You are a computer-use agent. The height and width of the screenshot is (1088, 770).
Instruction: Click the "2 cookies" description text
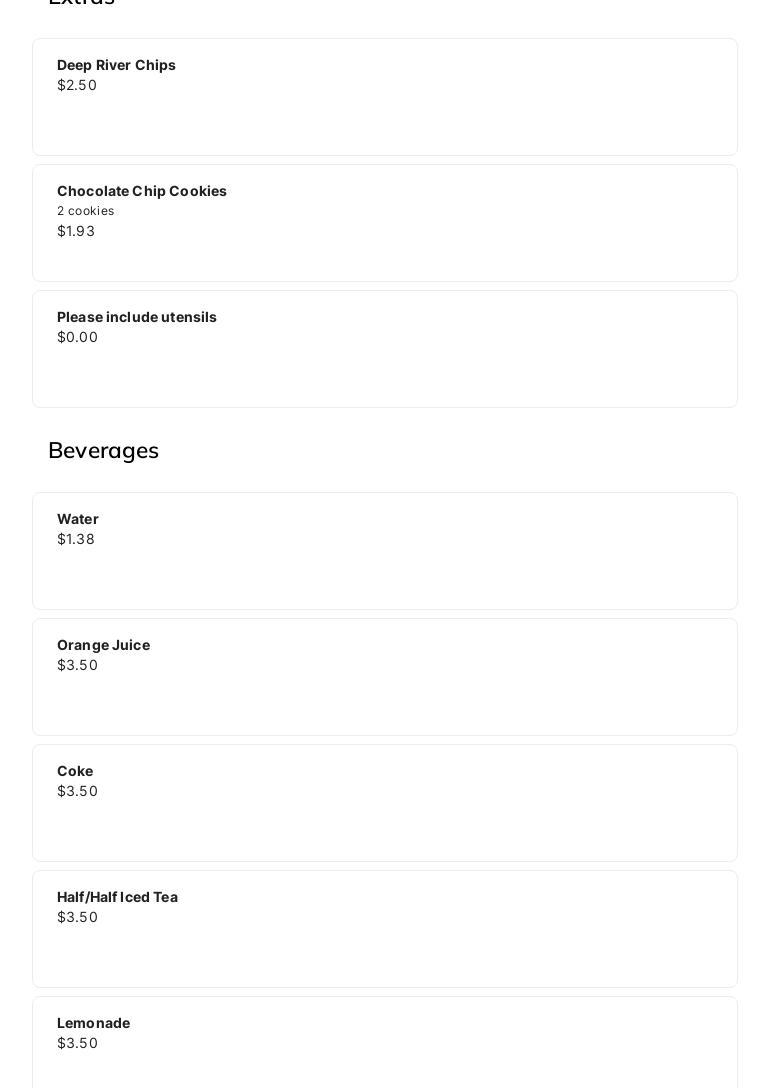tap(86, 211)
